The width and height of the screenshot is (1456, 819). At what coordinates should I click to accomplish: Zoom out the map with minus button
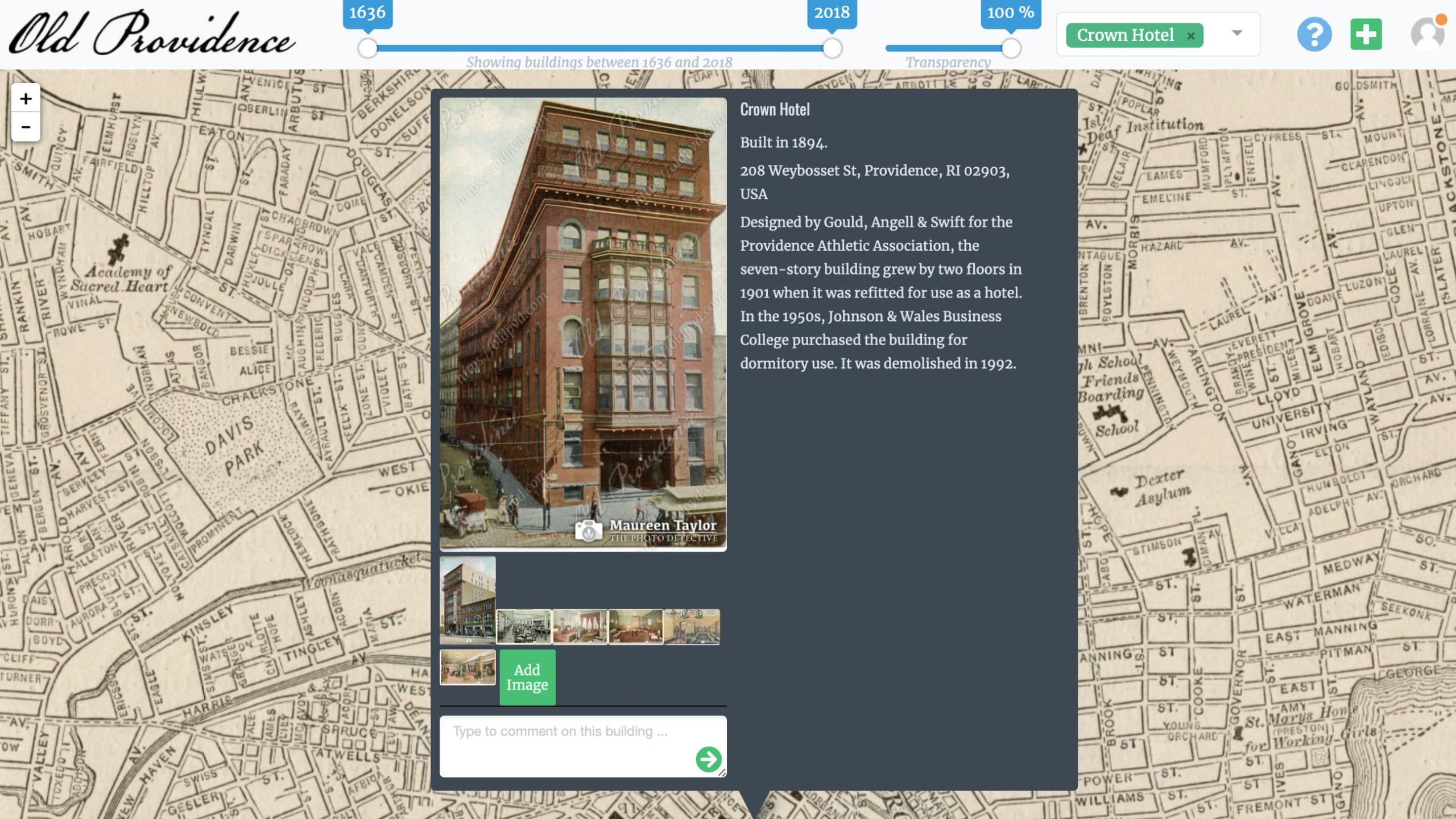26,127
